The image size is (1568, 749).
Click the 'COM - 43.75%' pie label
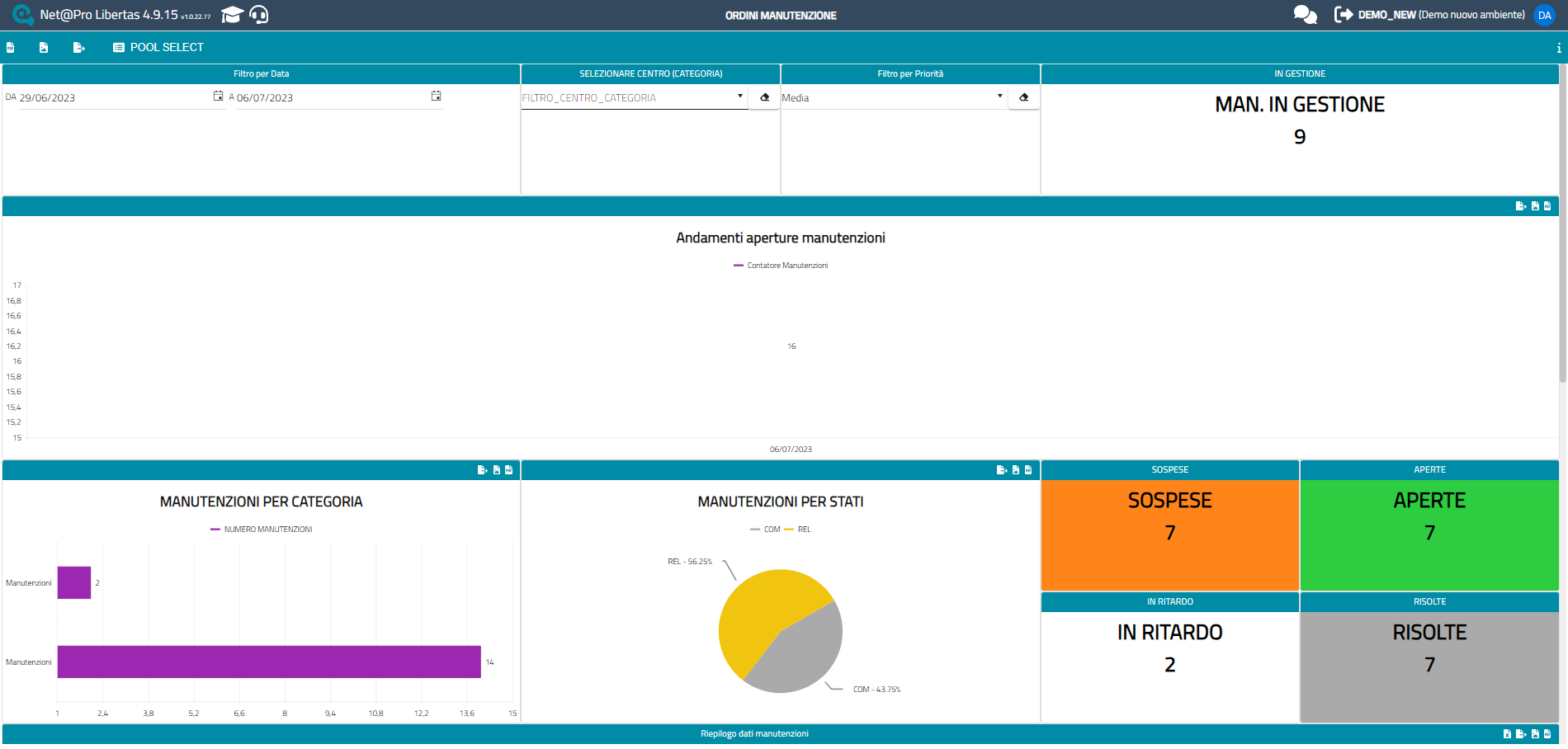(876, 690)
